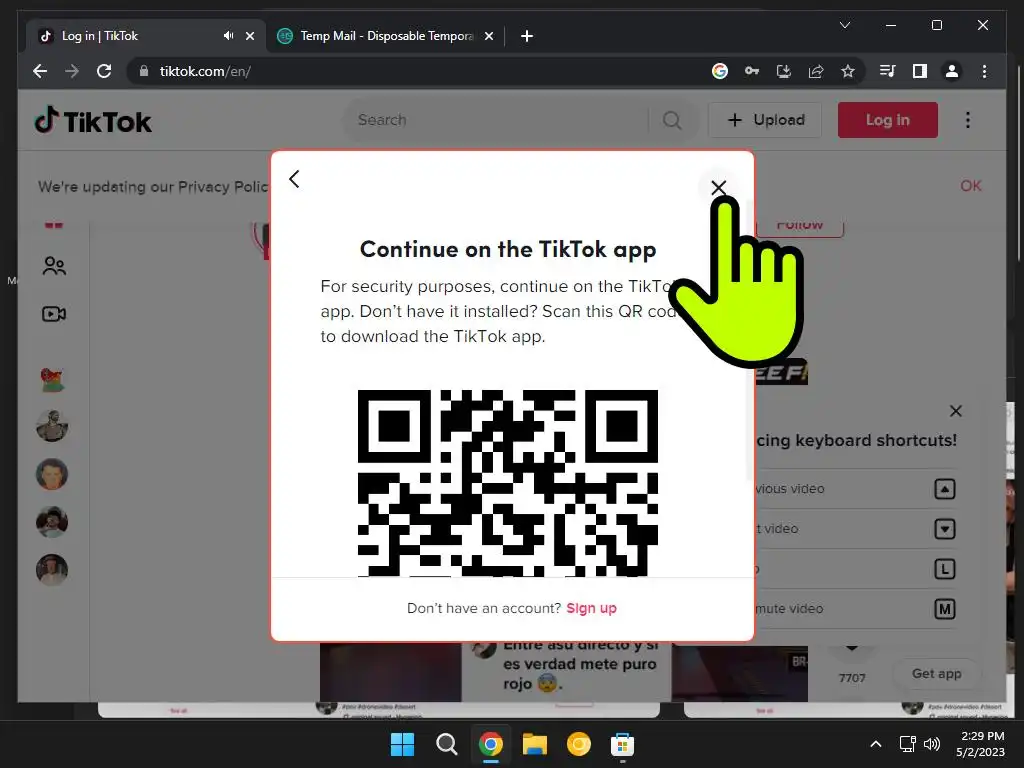Screen dimensions: 1024x768
Task: Open the saved passwords key icon
Action: coord(752,71)
